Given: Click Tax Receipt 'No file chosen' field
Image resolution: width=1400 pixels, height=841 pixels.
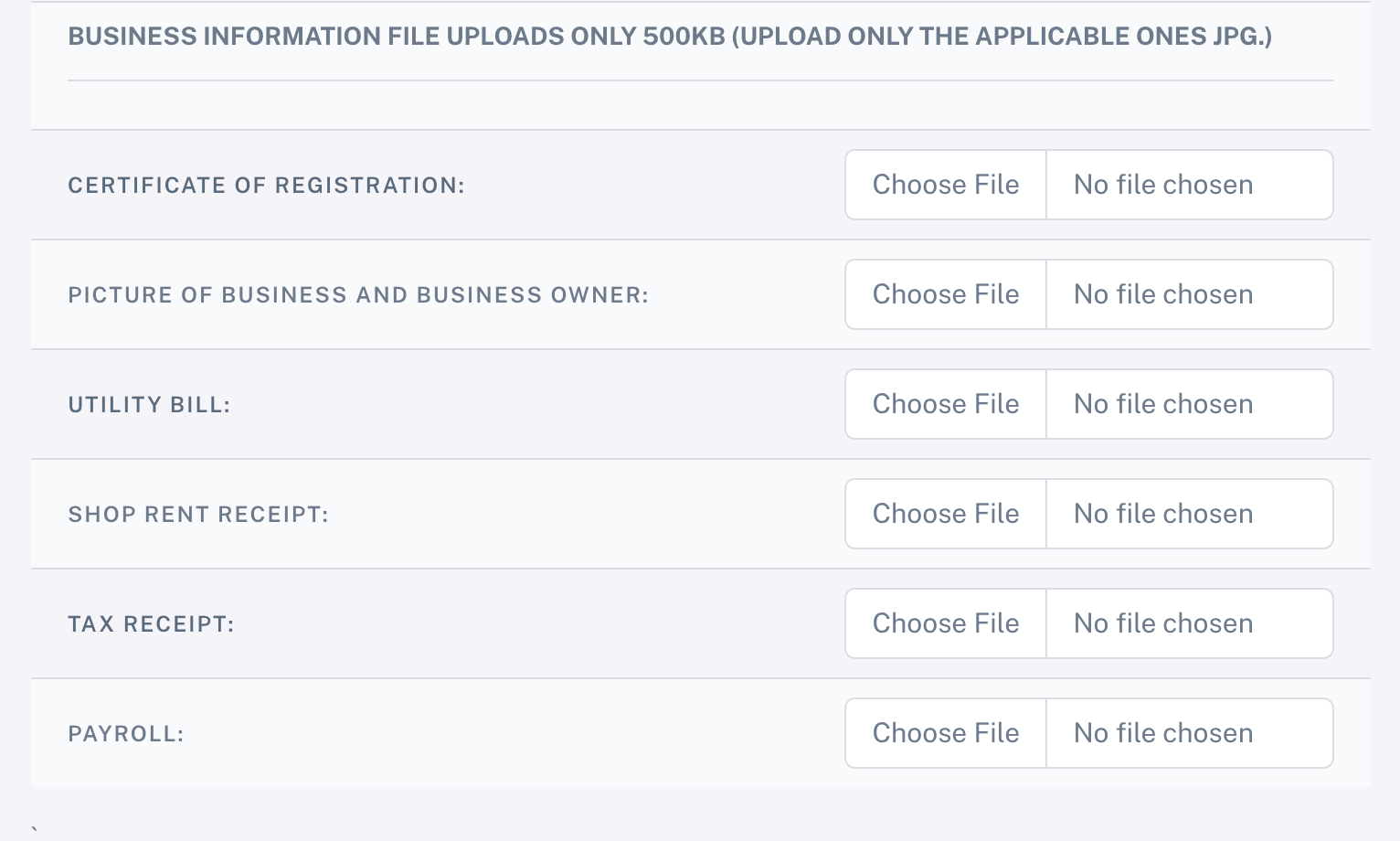Looking at the screenshot, I should (1163, 623).
